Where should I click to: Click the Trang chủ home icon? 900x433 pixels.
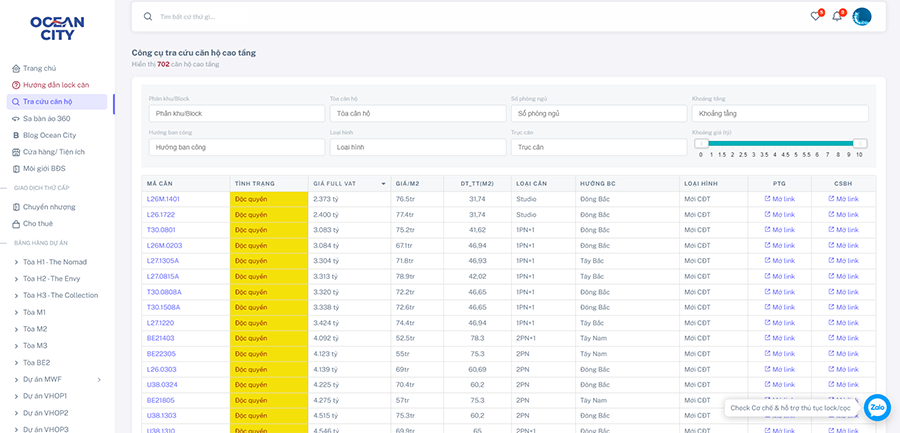click(x=16, y=68)
